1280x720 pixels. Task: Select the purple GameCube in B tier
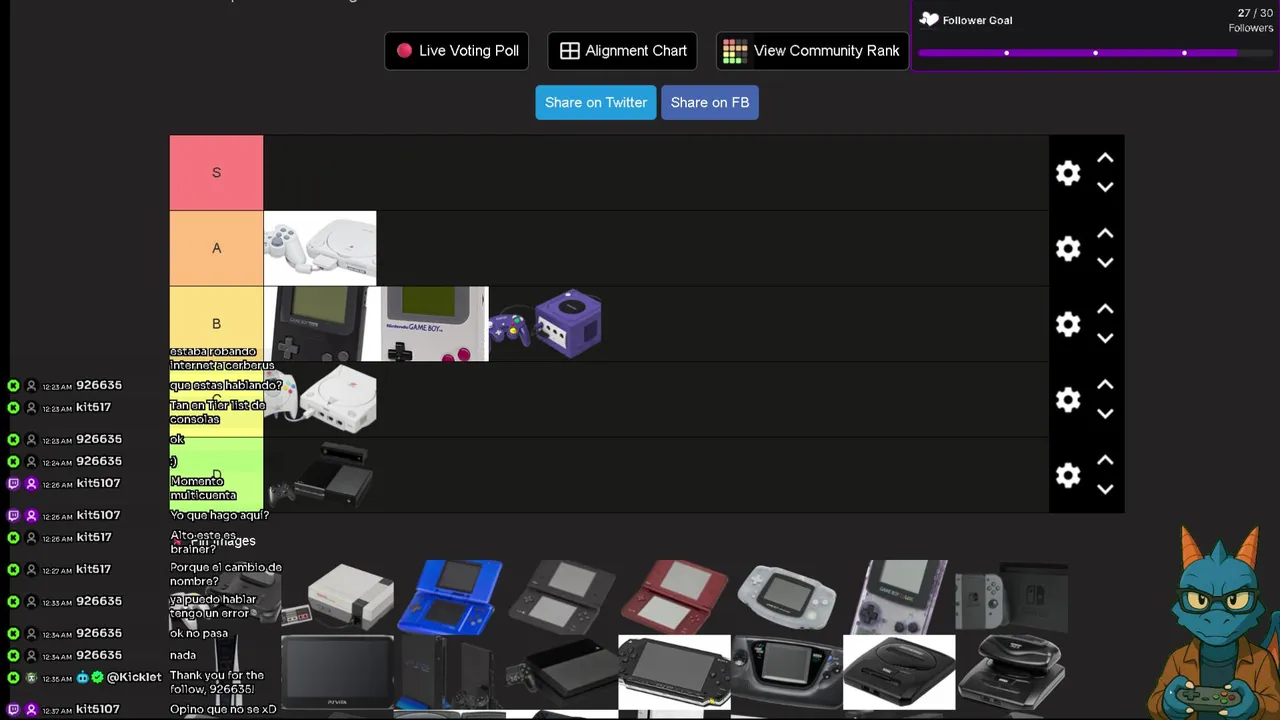point(546,324)
